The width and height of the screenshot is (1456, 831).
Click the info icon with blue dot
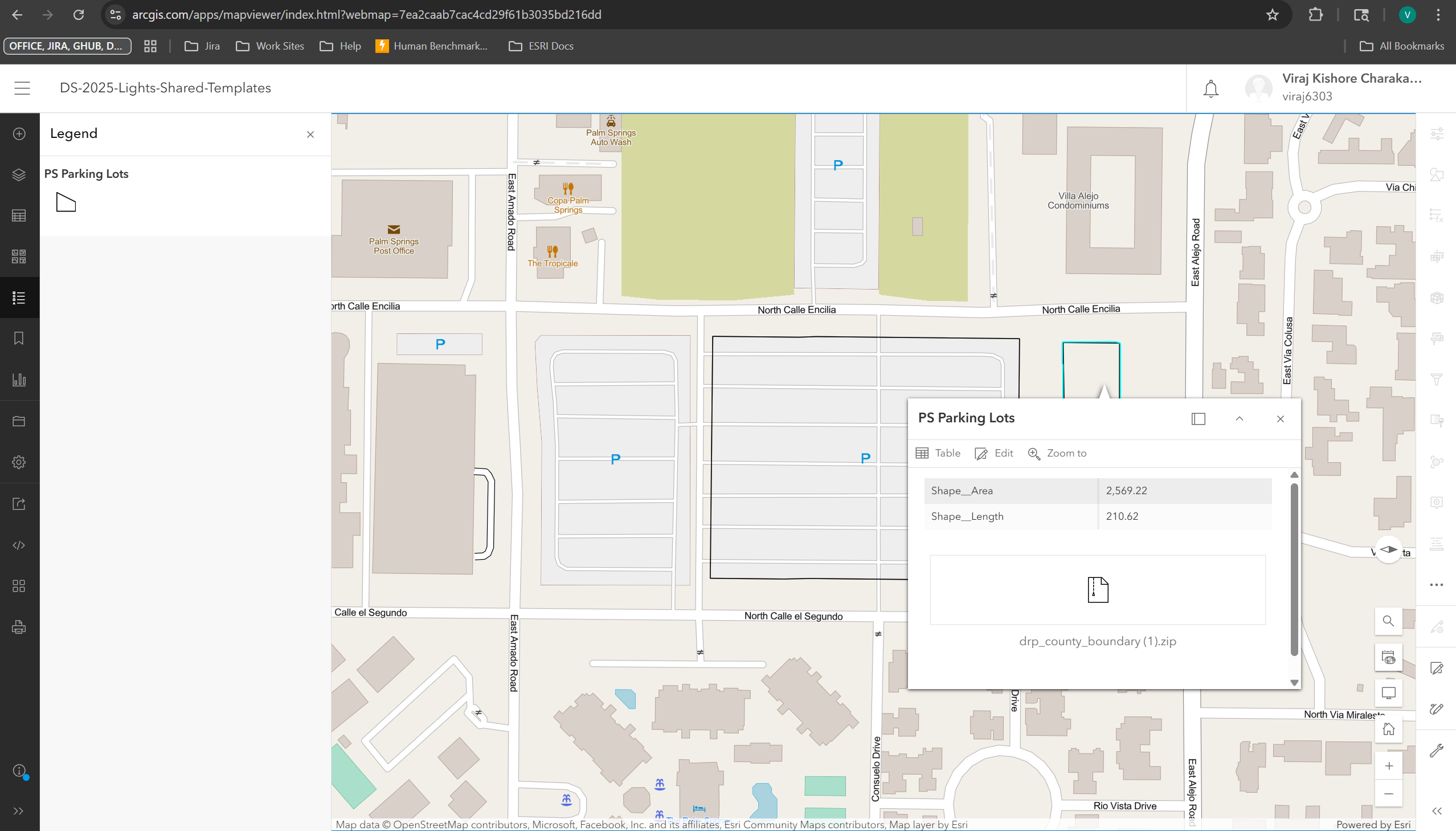click(20, 771)
